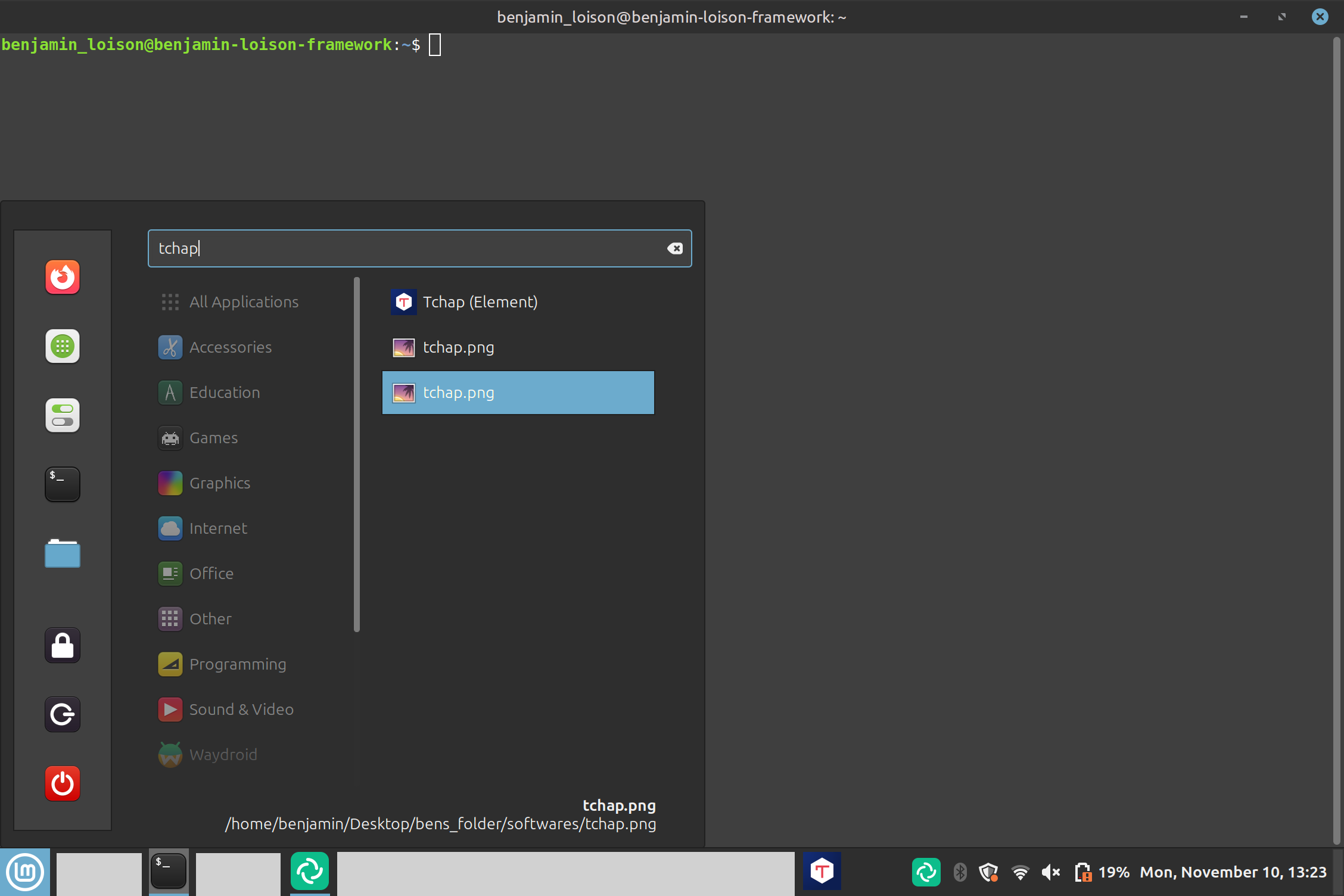This screenshot has width=1344, height=896.
Task: Click the Linux Mint menu button
Action: pos(25,872)
